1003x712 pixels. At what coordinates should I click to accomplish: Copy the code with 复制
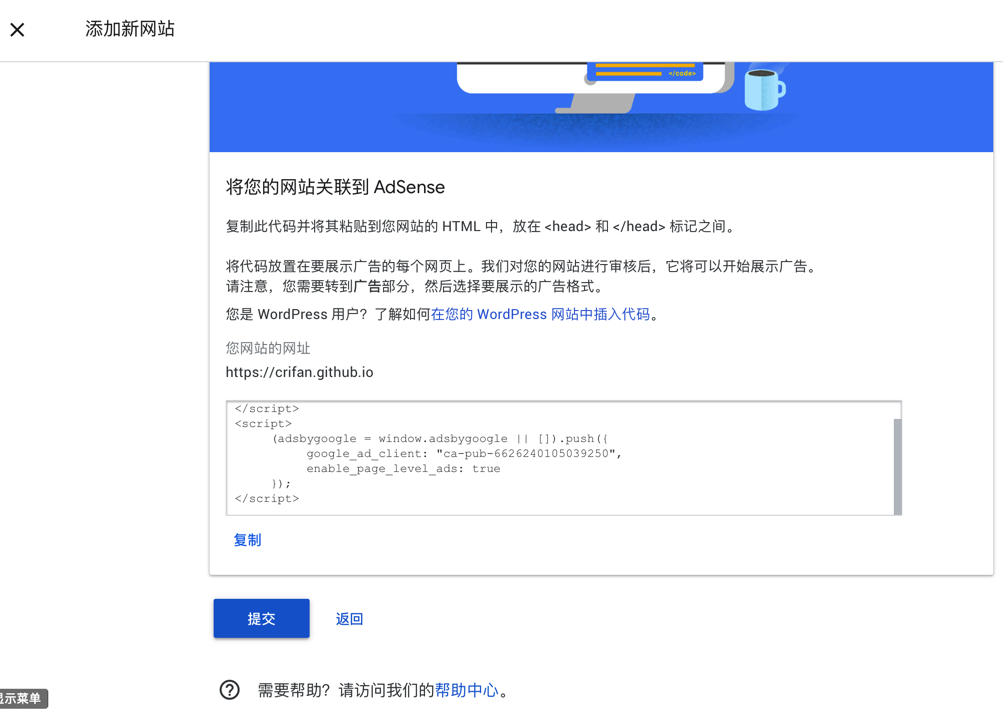(x=248, y=540)
